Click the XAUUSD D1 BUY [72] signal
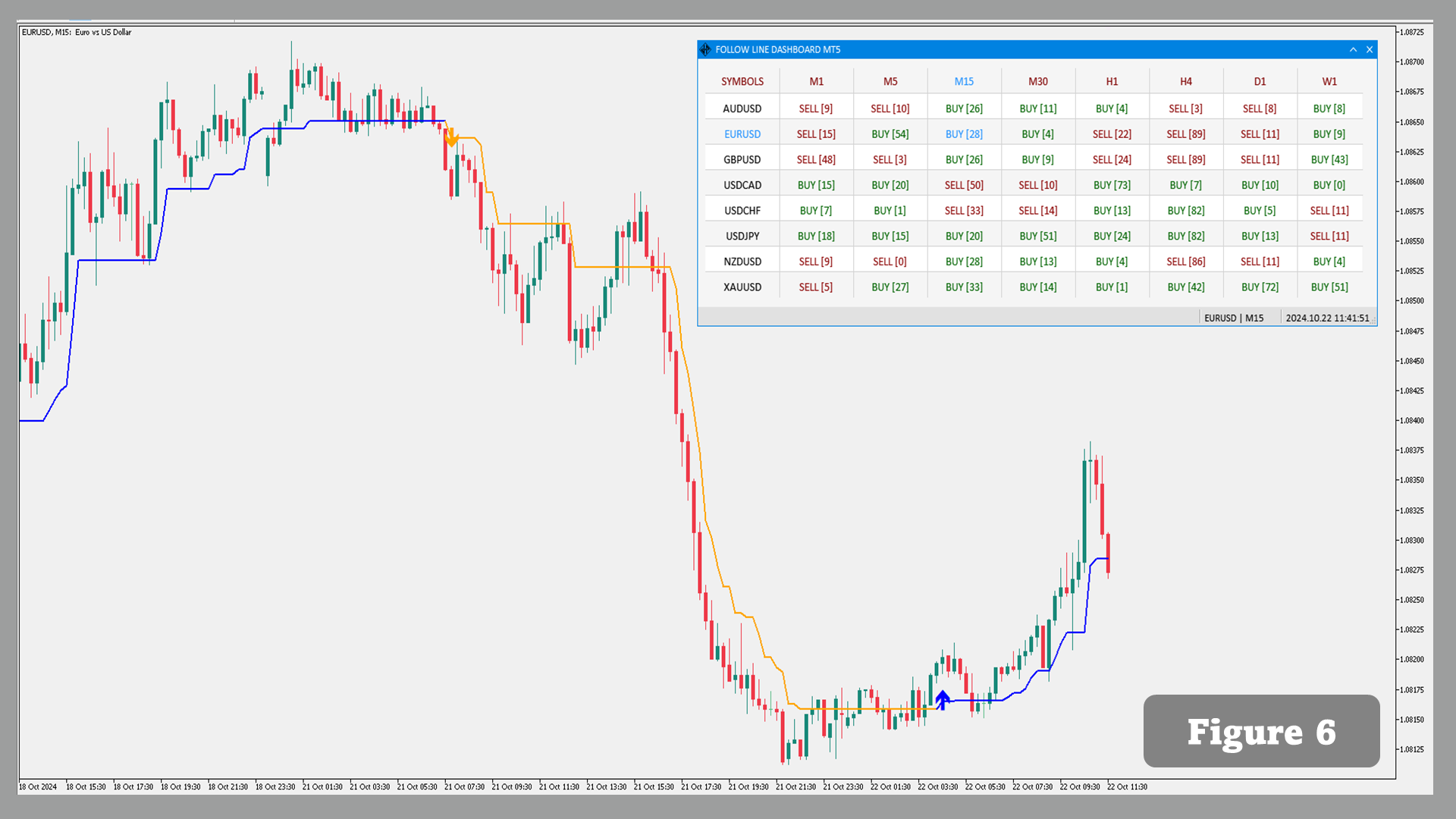Screen dimensions: 1456x819 point(1260,287)
